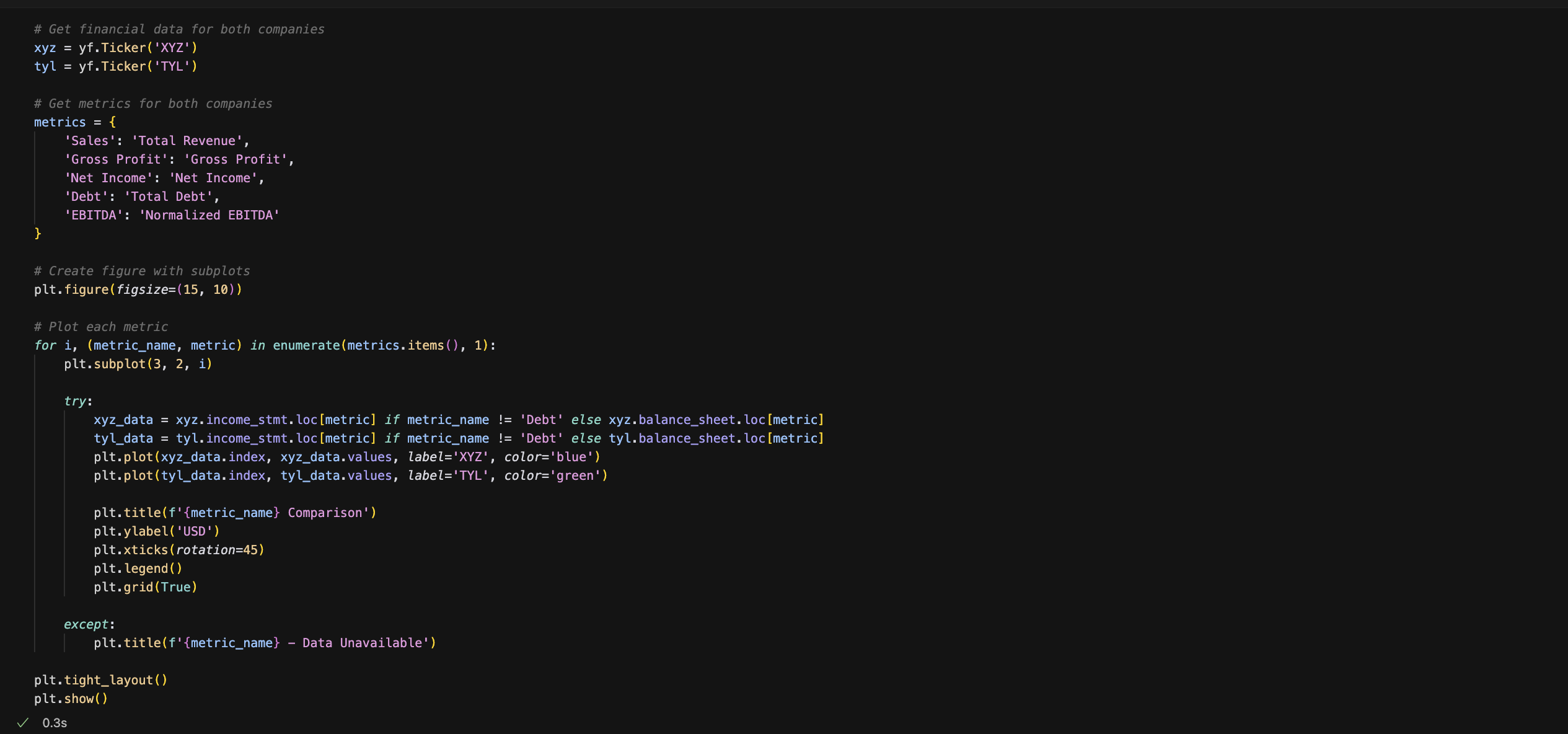The width and height of the screenshot is (1568, 734).
Task: Click the 0.3s execution time label
Action: click(55, 723)
